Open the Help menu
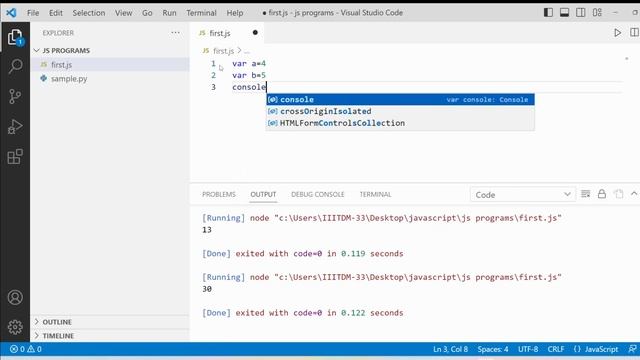640x360 pixels. coord(235,13)
